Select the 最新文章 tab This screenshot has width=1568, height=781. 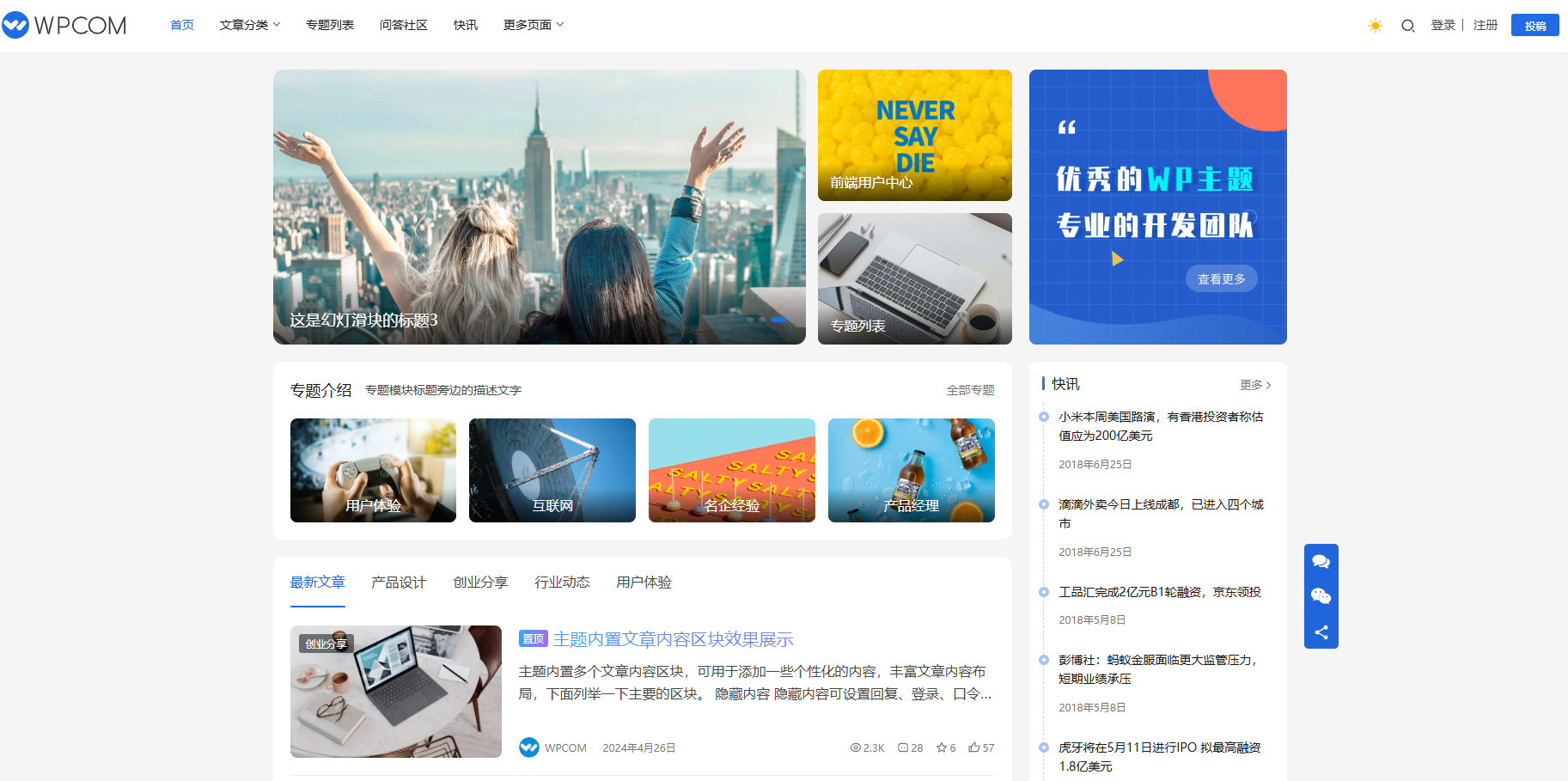coord(317,583)
